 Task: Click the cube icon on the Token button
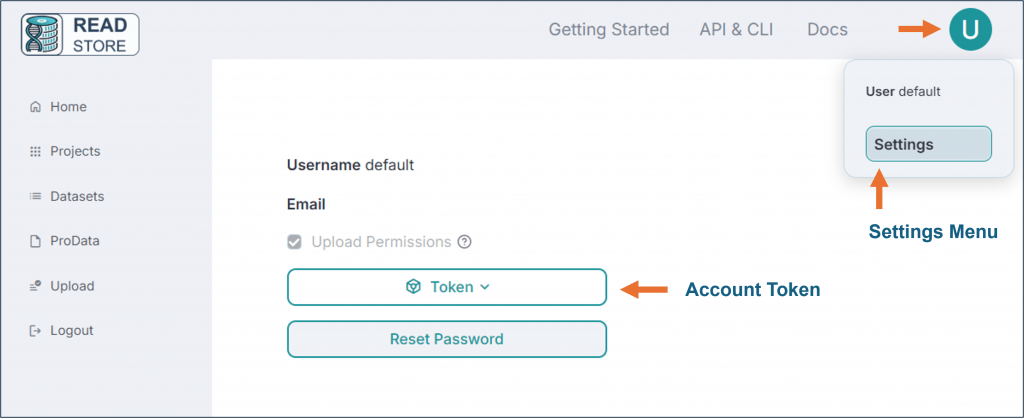(x=413, y=287)
